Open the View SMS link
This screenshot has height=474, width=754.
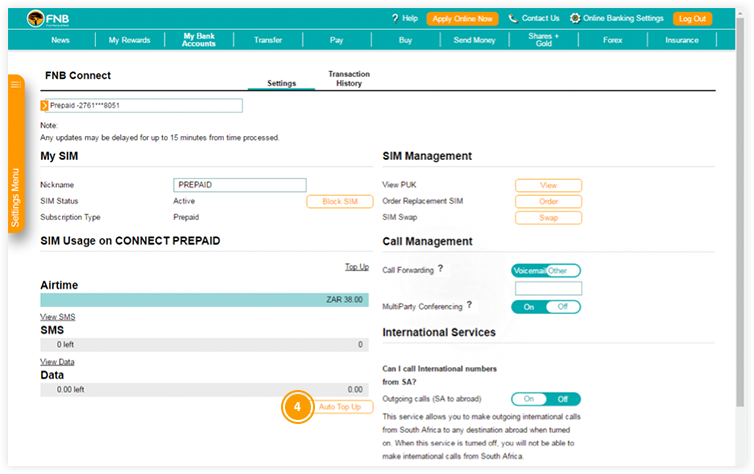click(57, 317)
